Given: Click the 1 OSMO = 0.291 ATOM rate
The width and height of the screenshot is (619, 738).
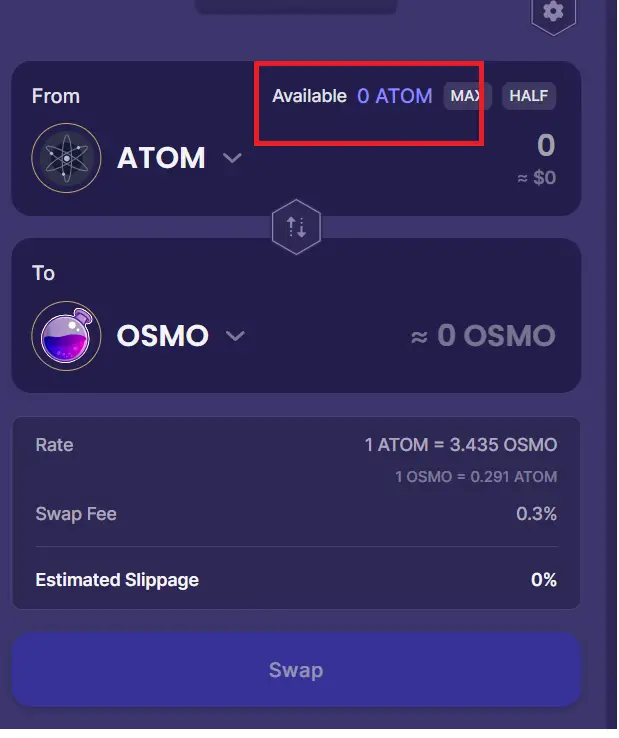Looking at the screenshot, I should (x=476, y=477).
